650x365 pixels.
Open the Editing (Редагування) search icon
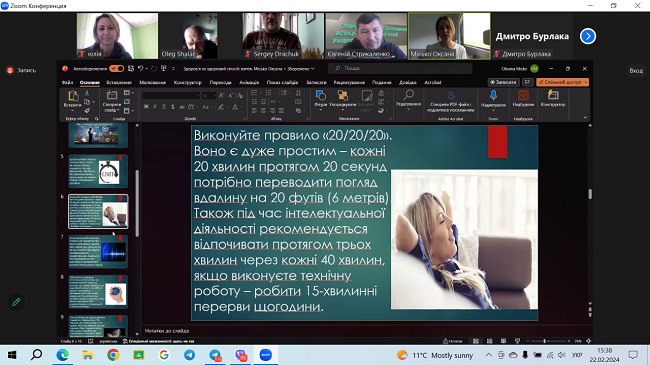408,95
